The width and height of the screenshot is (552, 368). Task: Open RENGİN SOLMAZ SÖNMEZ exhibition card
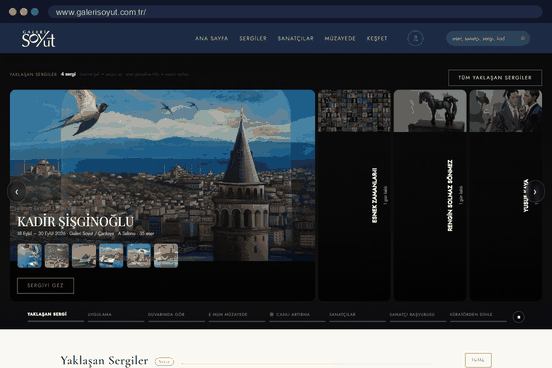click(430, 195)
